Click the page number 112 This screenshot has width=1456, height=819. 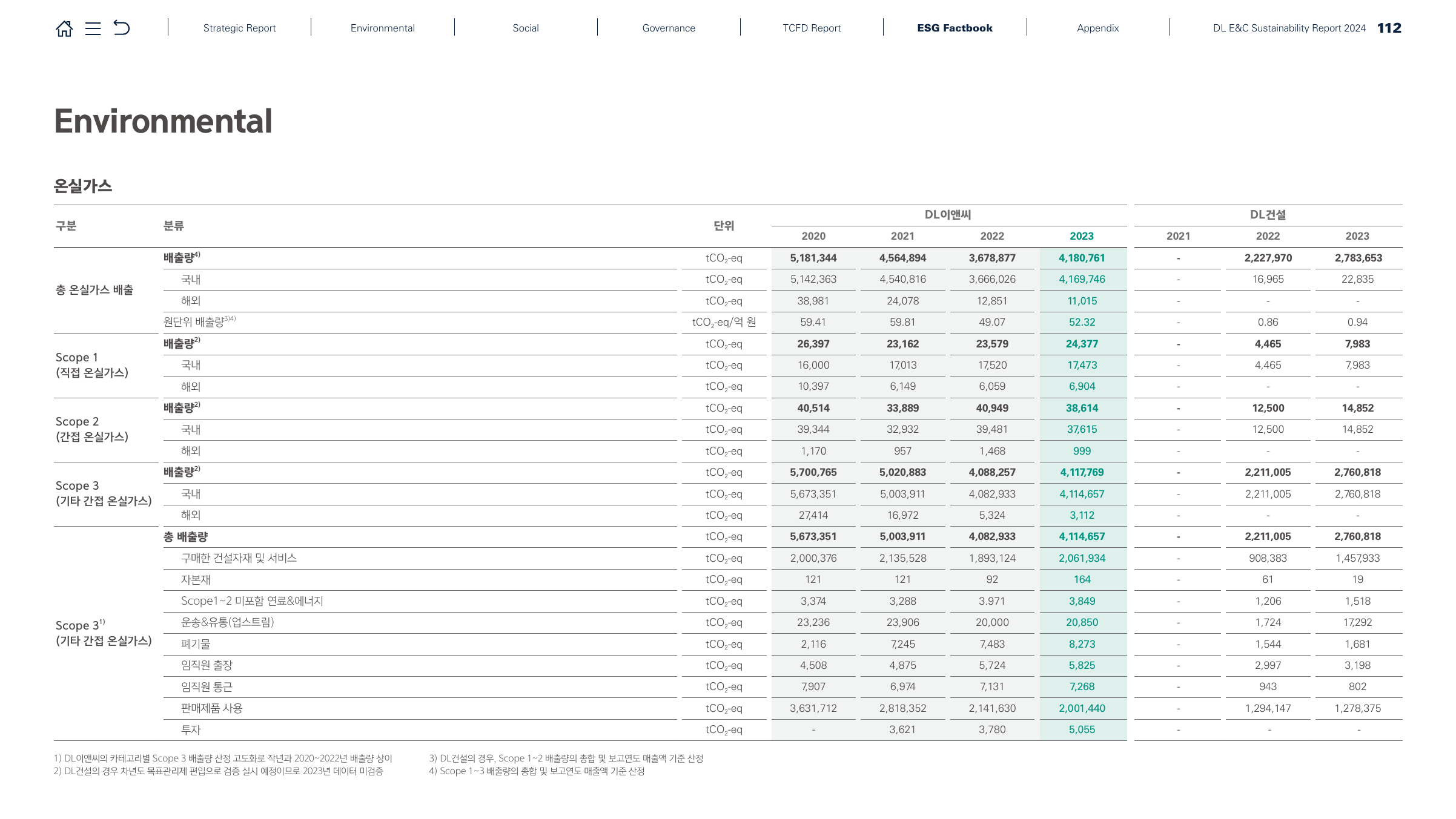(x=1389, y=28)
